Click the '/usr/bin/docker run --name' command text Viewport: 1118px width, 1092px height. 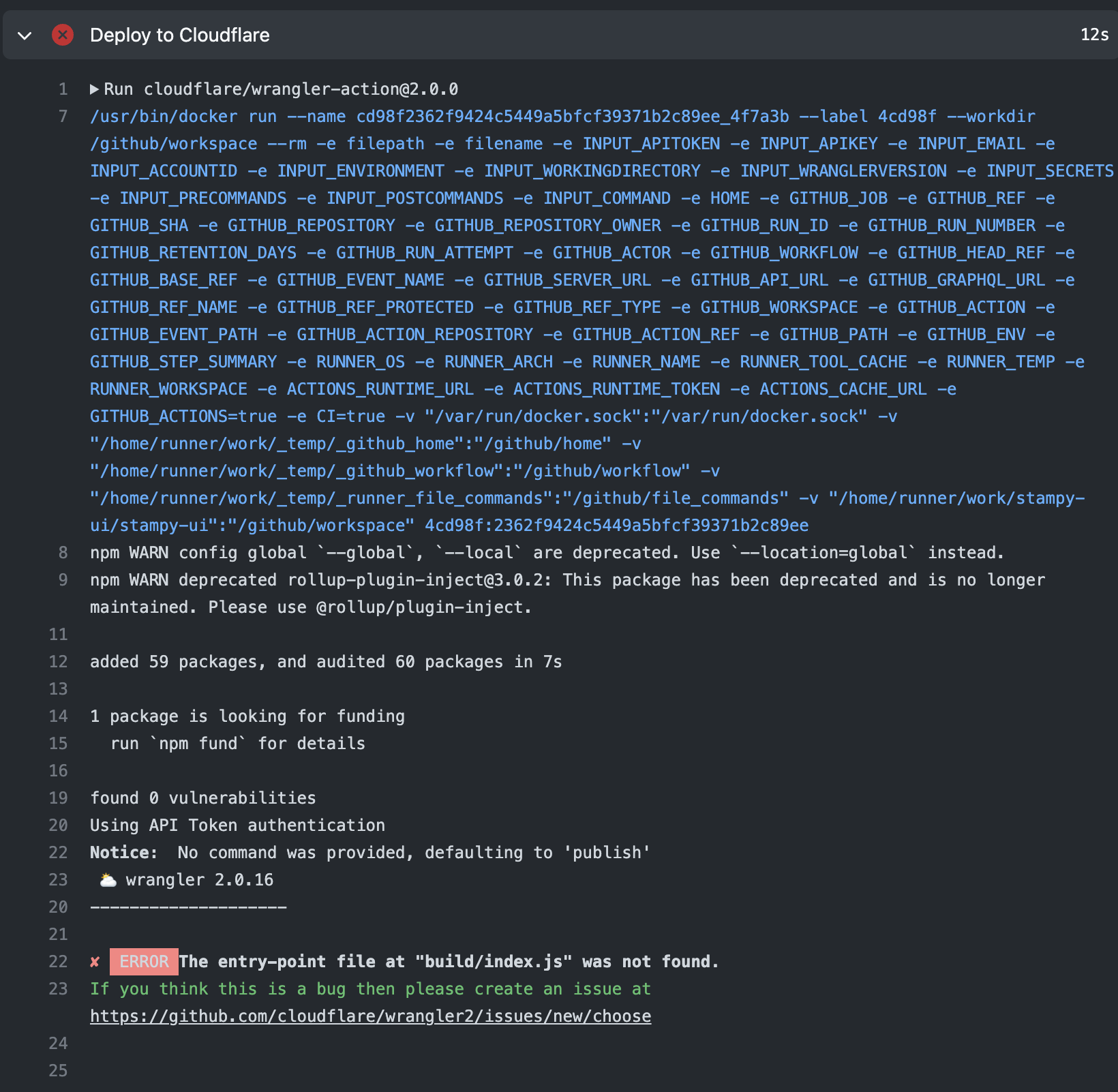click(218, 117)
